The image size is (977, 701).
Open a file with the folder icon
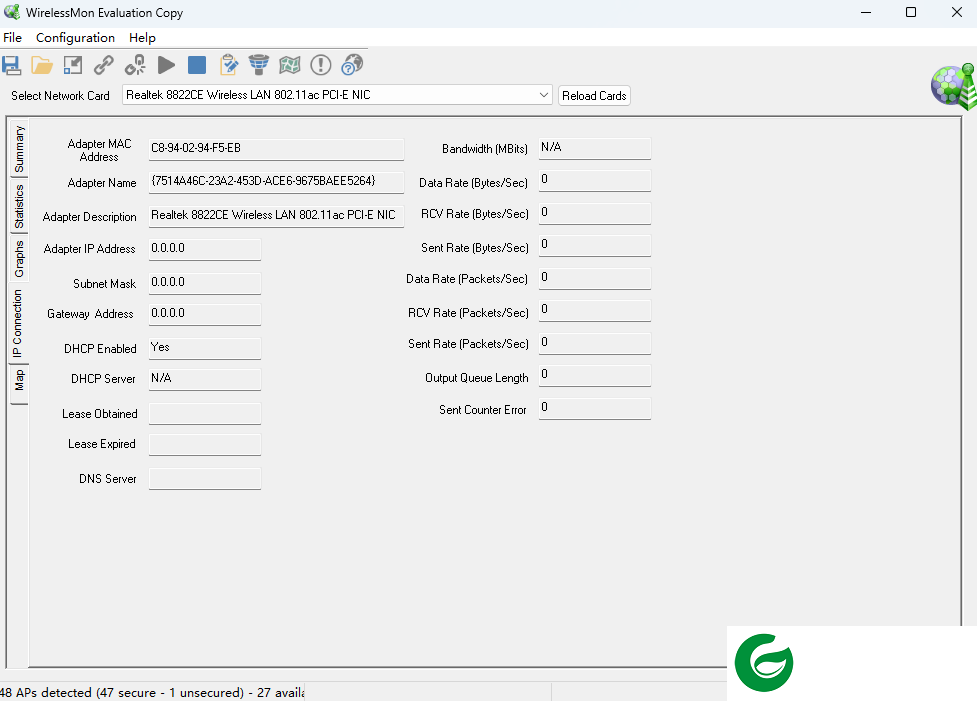coord(42,65)
